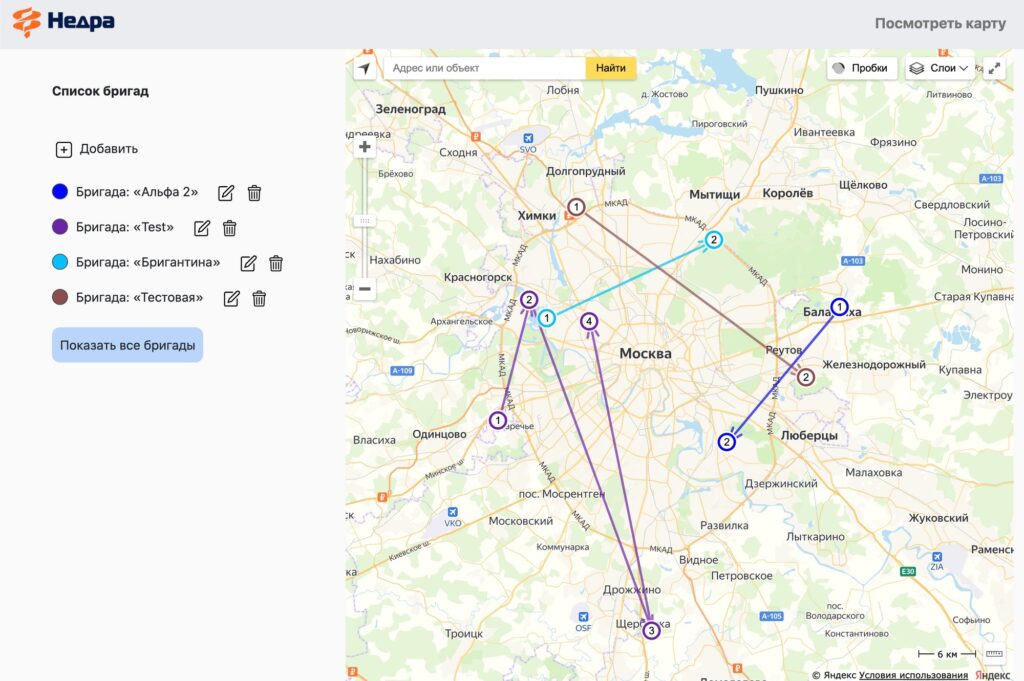This screenshot has width=1024, height=681.
Task: Edit brigade «Бригантина»
Action: (248, 263)
